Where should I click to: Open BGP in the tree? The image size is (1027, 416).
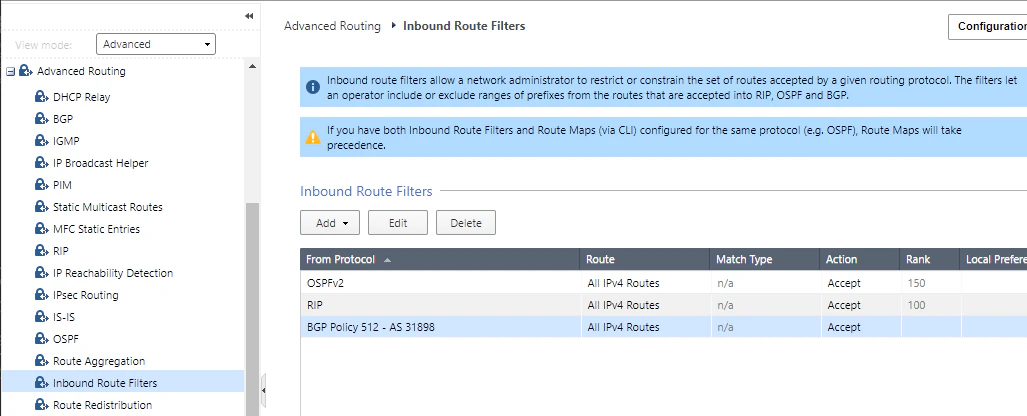point(63,119)
